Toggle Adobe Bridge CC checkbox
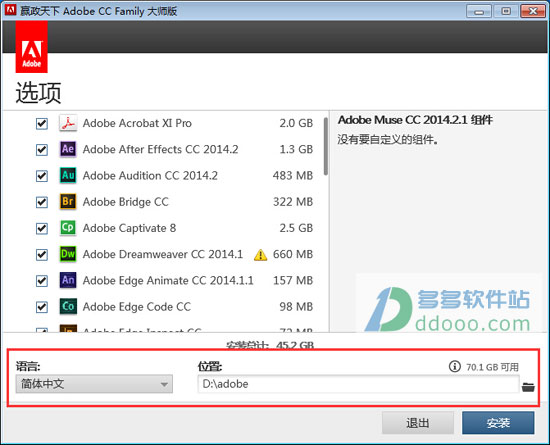The image size is (550, 445). 42,202
